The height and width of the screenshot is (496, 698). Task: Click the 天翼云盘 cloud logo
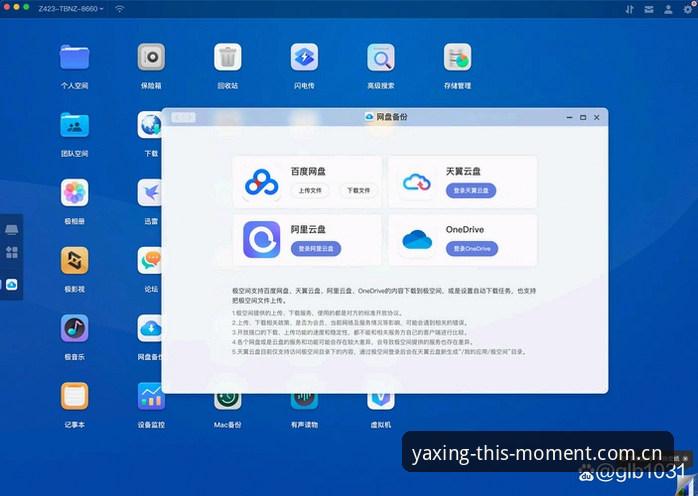click(x=417, y=182)
